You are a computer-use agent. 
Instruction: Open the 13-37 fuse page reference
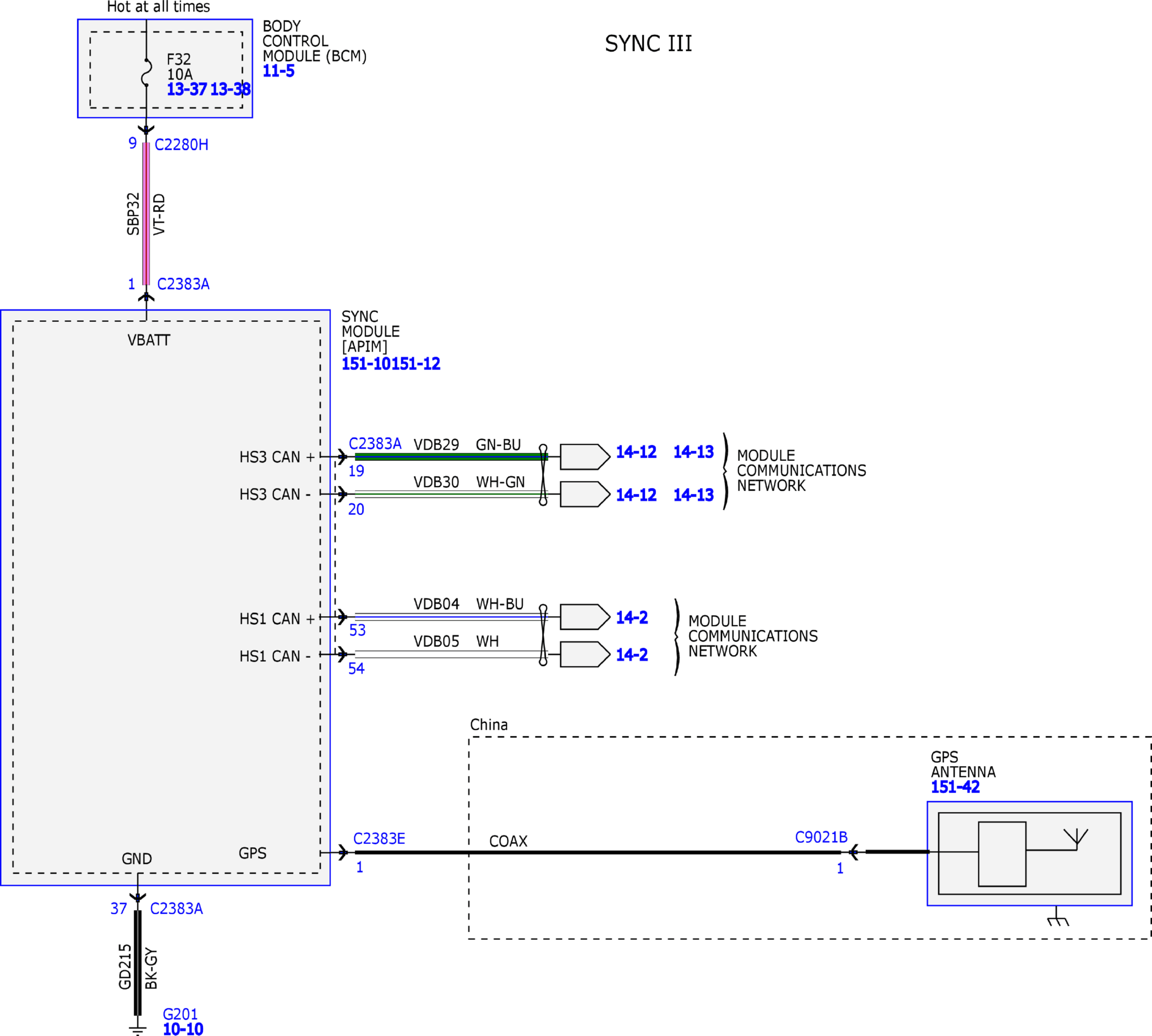[x=187, y=89]
